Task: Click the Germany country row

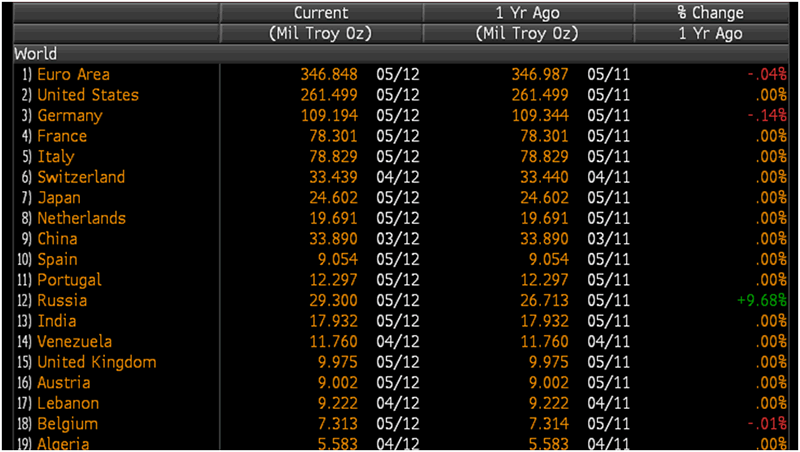Action: (x=69, y=116)
